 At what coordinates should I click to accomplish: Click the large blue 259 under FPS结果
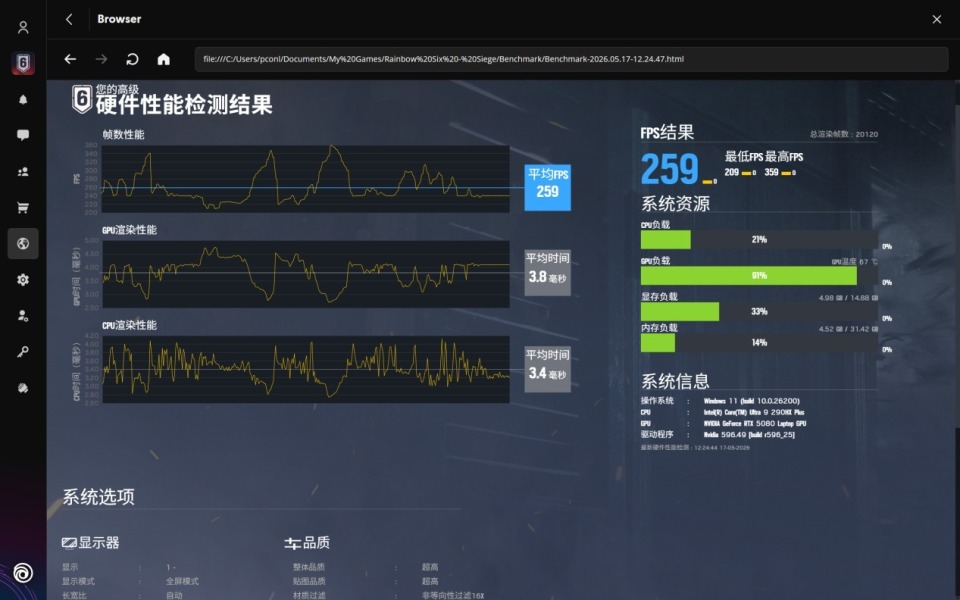669,169
